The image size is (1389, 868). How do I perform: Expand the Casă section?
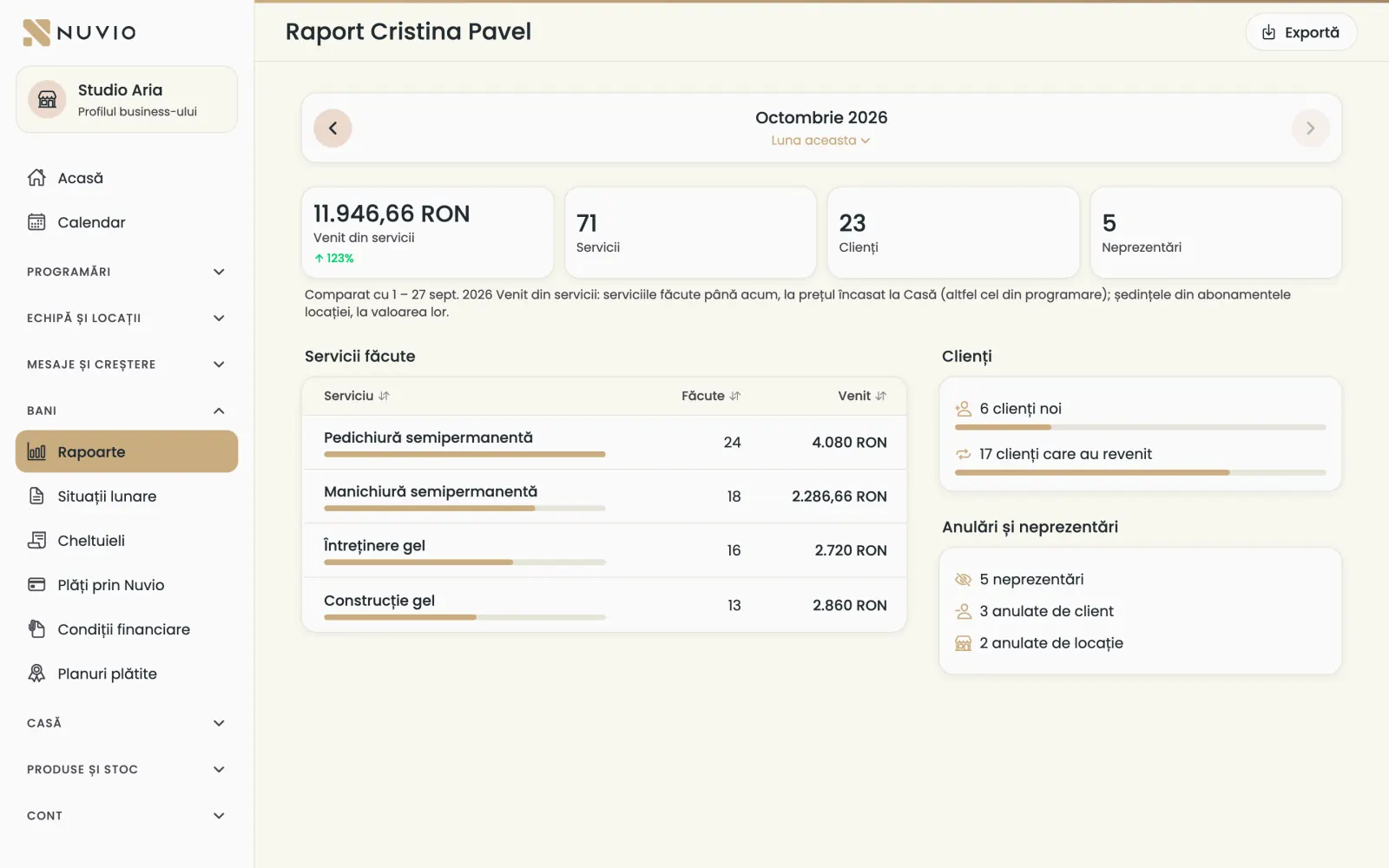pyautogui.click(x=127, y=723)
